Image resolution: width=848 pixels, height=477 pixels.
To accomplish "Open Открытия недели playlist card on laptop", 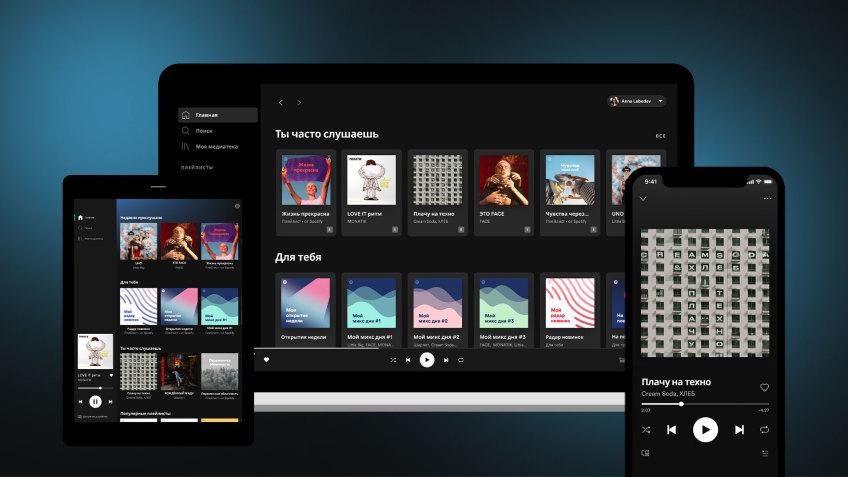I will click(306, 310).
